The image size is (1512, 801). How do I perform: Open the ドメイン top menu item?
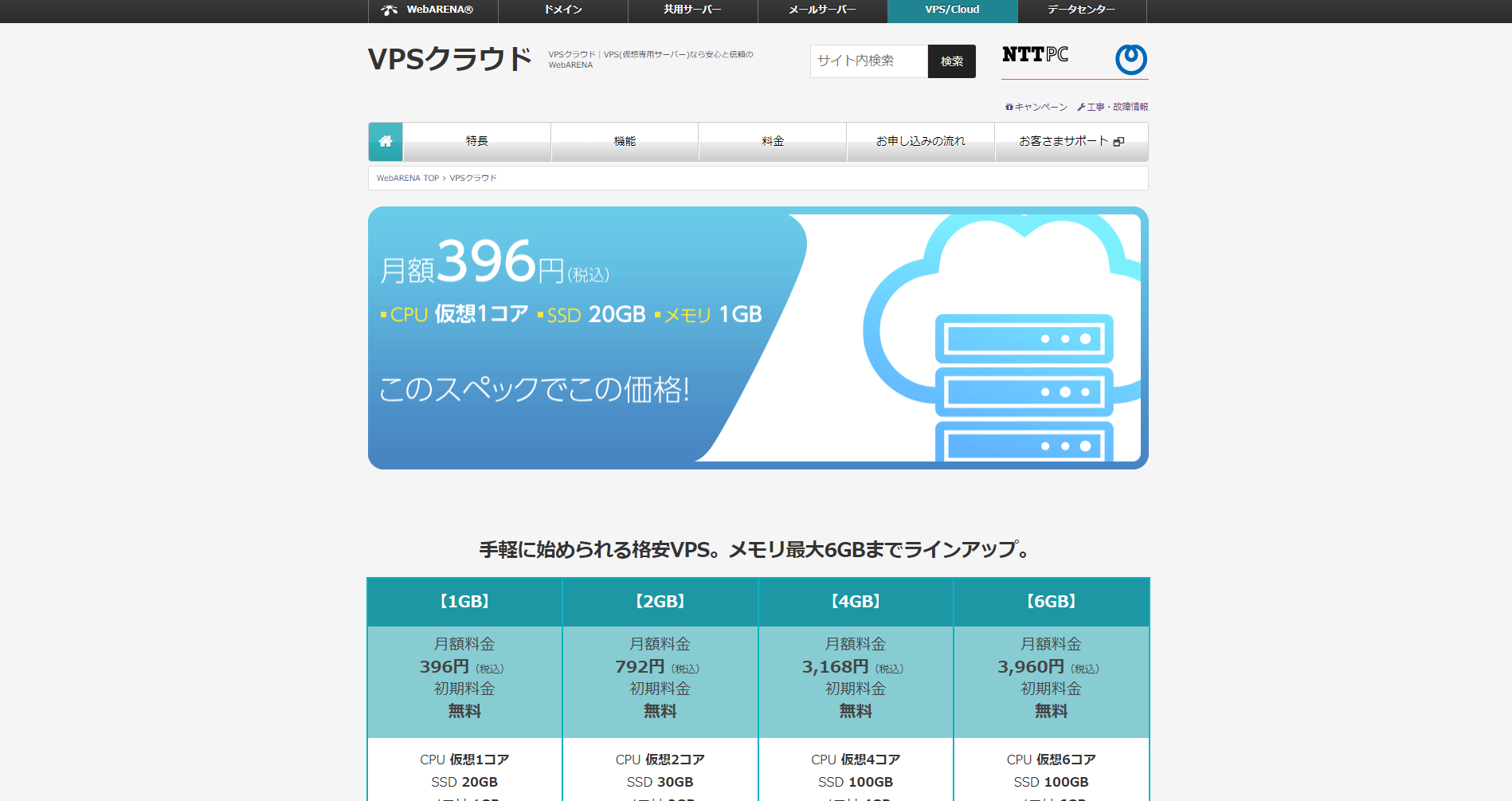pyautogui.click(x=563, y=10)
